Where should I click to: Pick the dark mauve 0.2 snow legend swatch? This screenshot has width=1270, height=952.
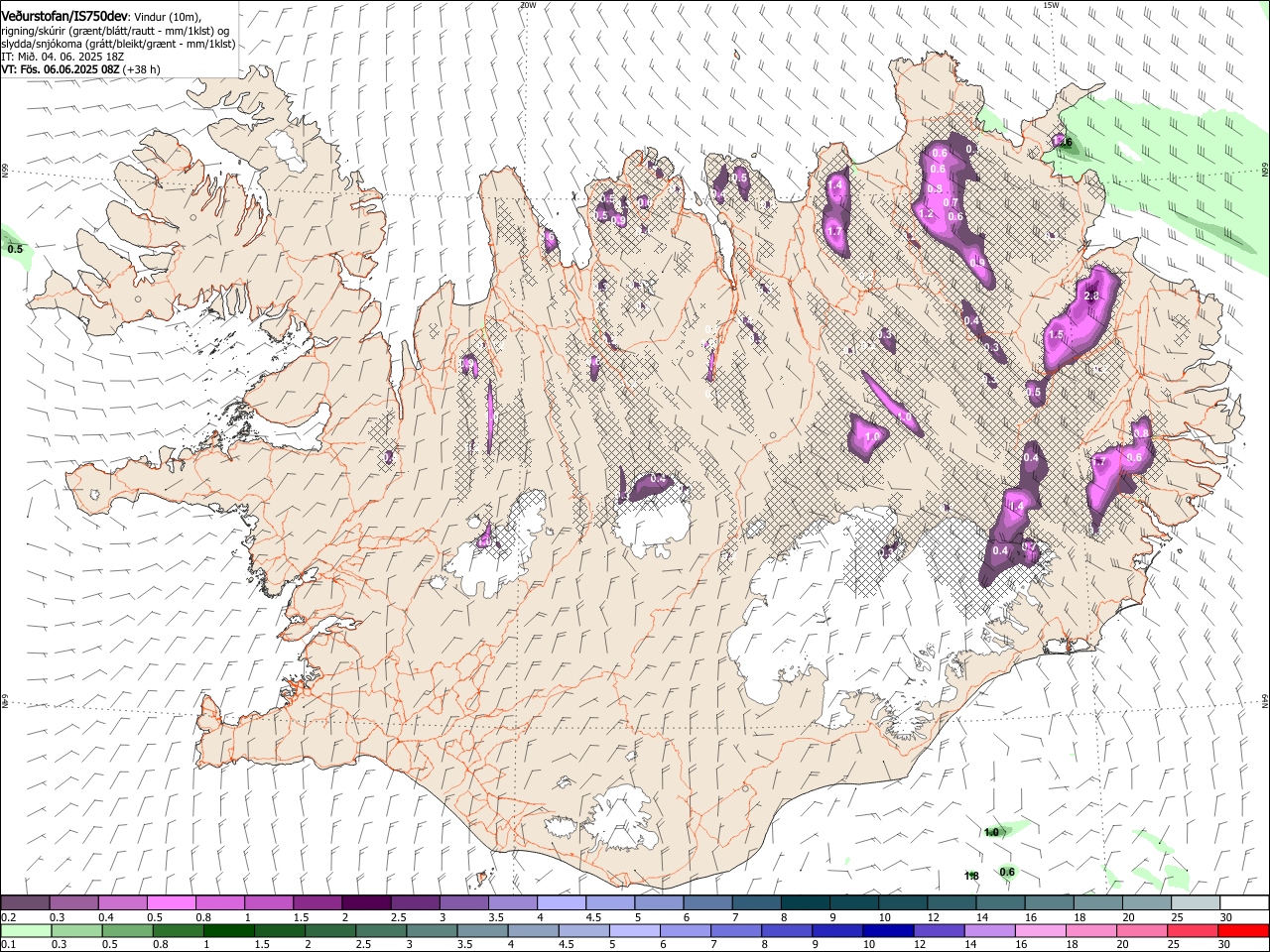[x=25, y=903]
